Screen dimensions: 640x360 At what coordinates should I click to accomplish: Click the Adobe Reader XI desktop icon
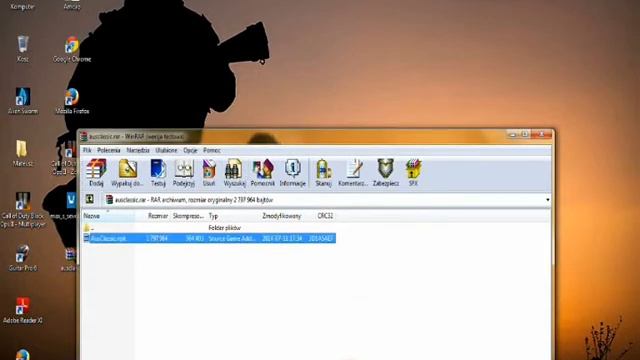tap(23, 310)
